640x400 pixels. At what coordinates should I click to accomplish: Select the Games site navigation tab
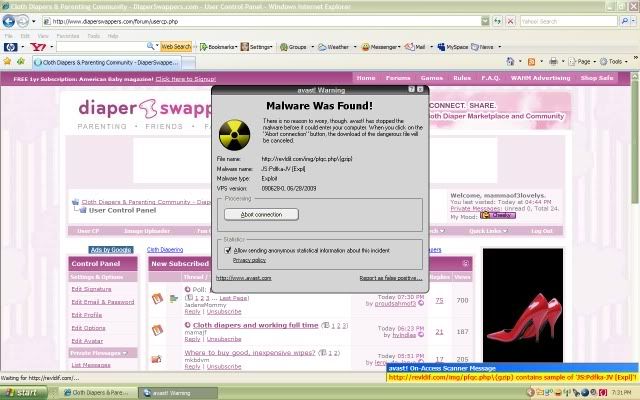(x=432, y=78)
